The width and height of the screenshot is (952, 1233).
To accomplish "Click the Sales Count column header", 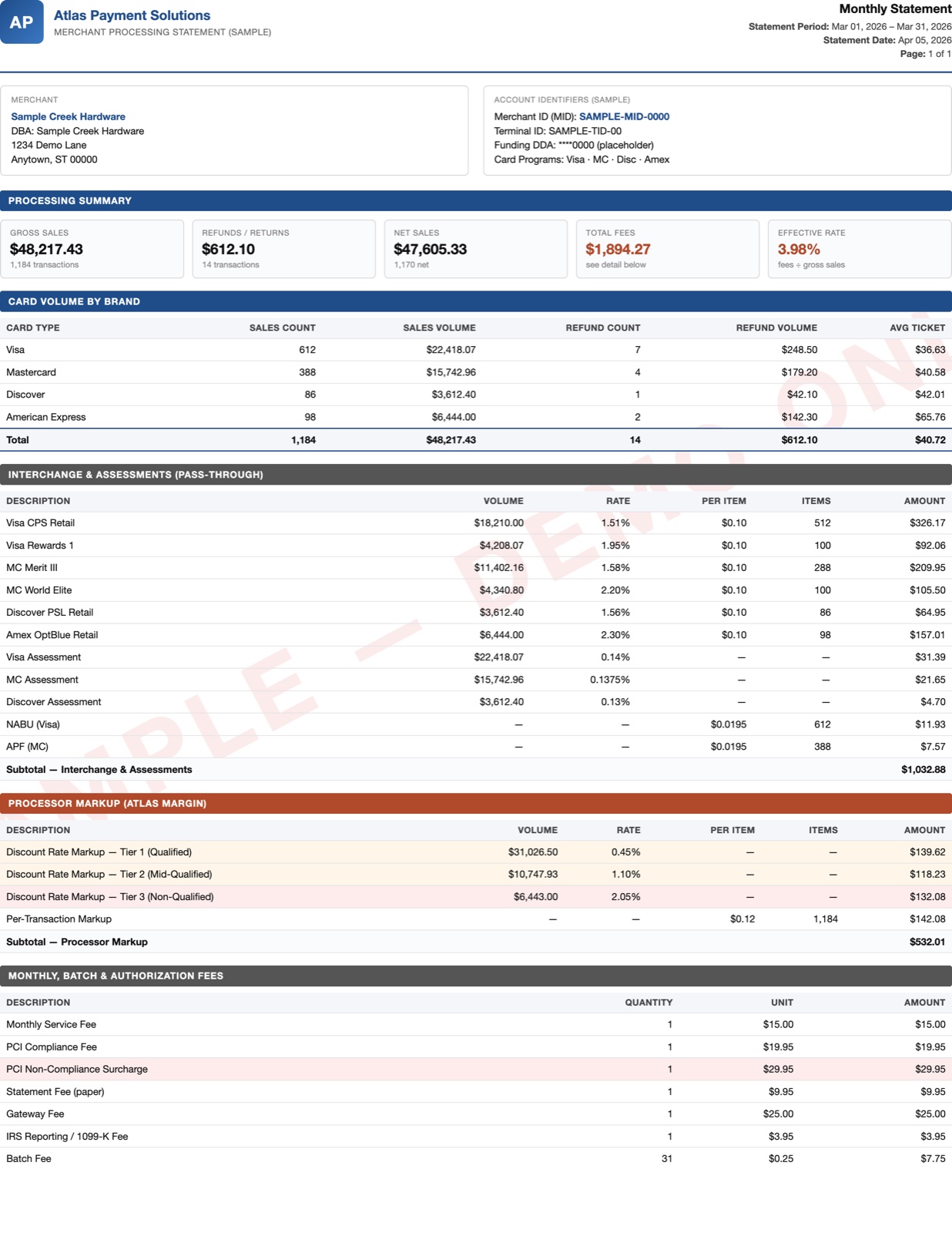I will pos(283,328).
